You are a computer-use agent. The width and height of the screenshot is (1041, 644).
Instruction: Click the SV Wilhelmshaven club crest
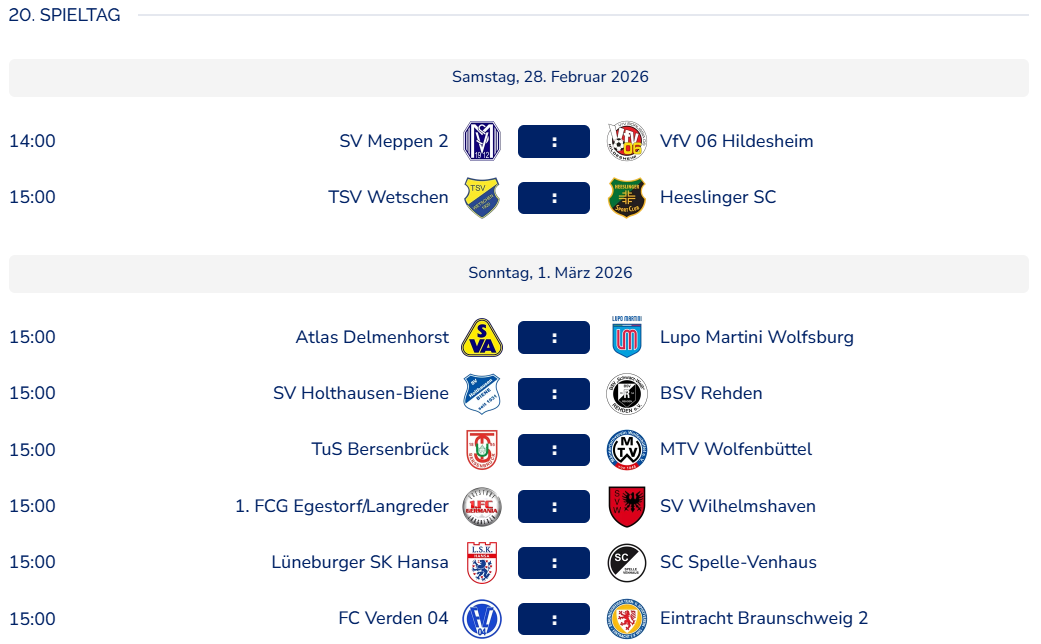627,506
